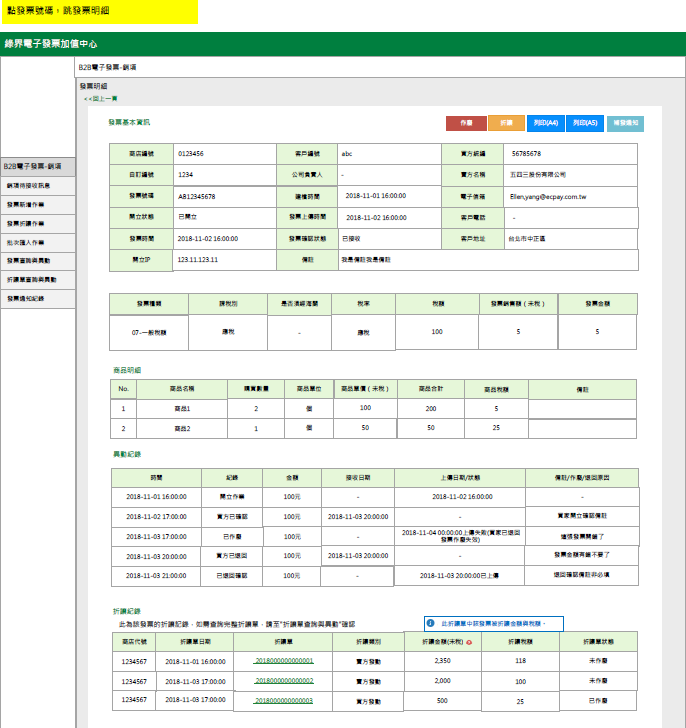
Task: Click the red 作廢 button
Action: pyautogui.click(x=465, y=123)
